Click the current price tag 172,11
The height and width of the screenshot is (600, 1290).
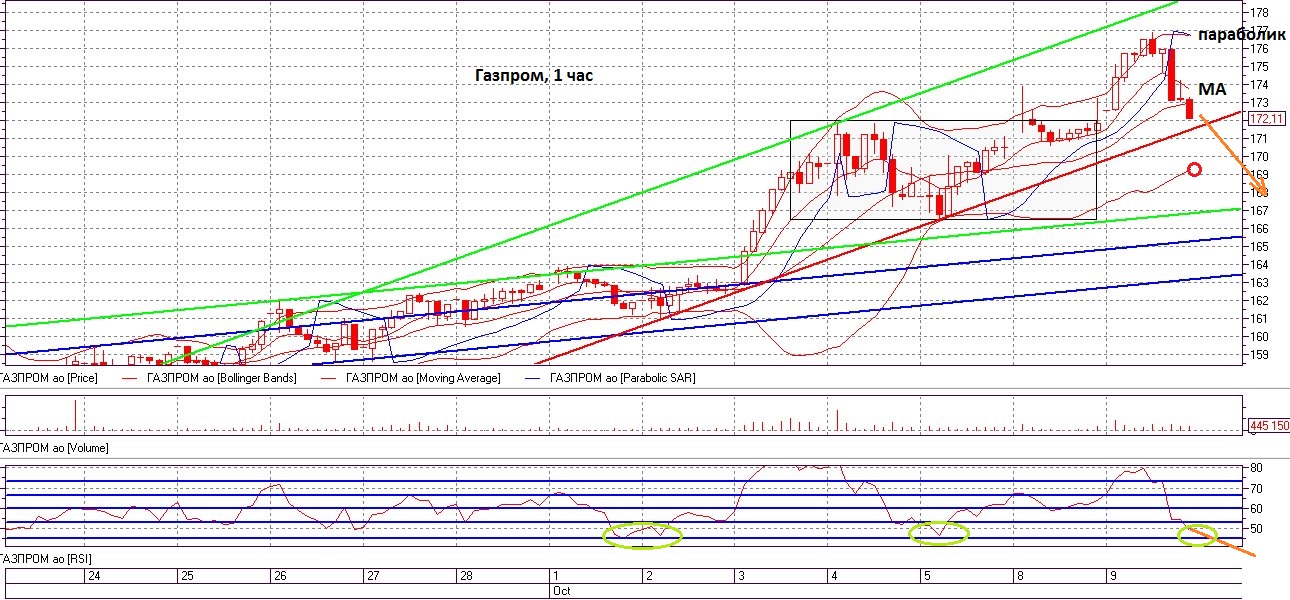tap(1265, 119)
